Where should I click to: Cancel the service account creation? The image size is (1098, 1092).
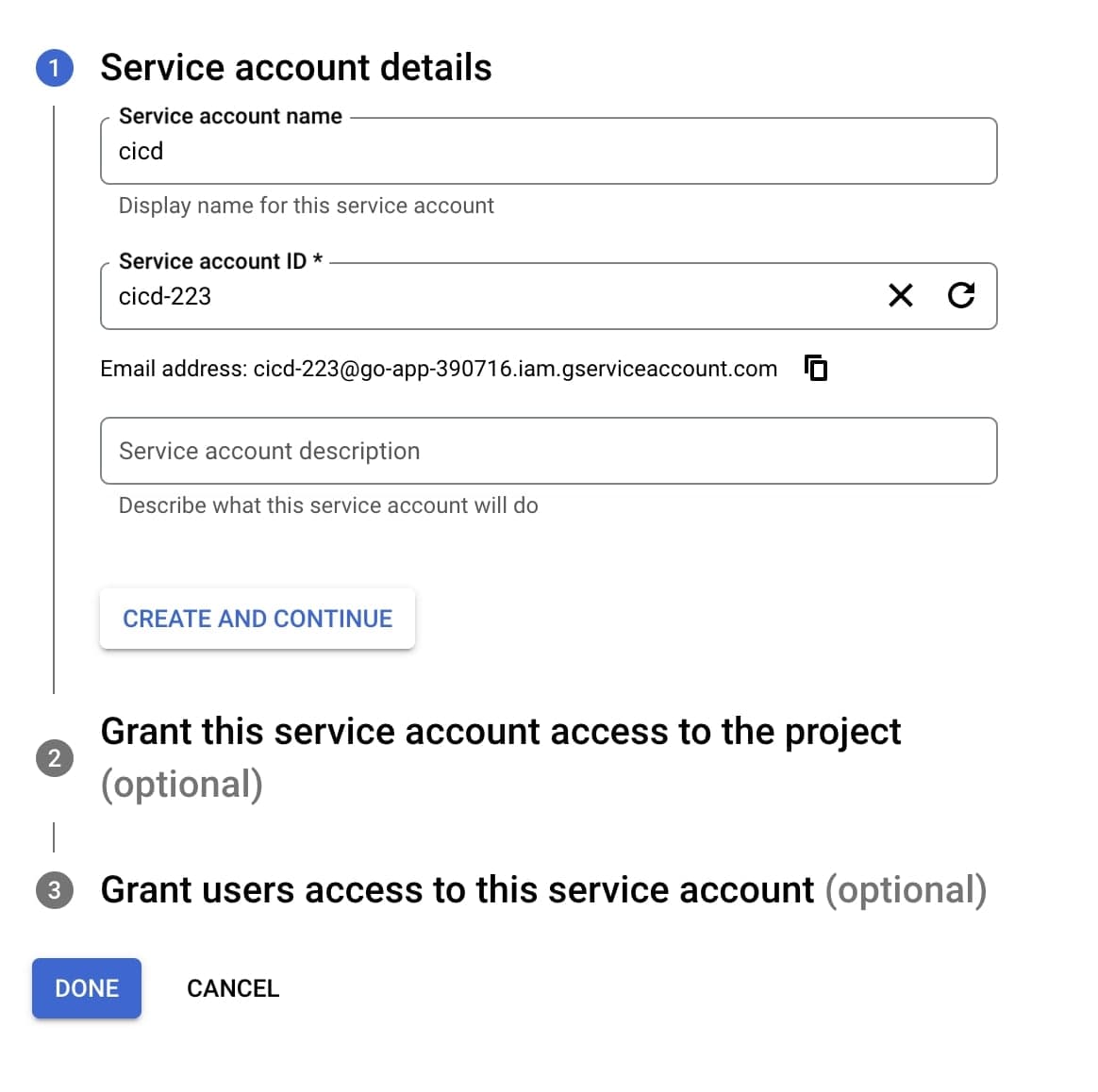tap(233, 988)
